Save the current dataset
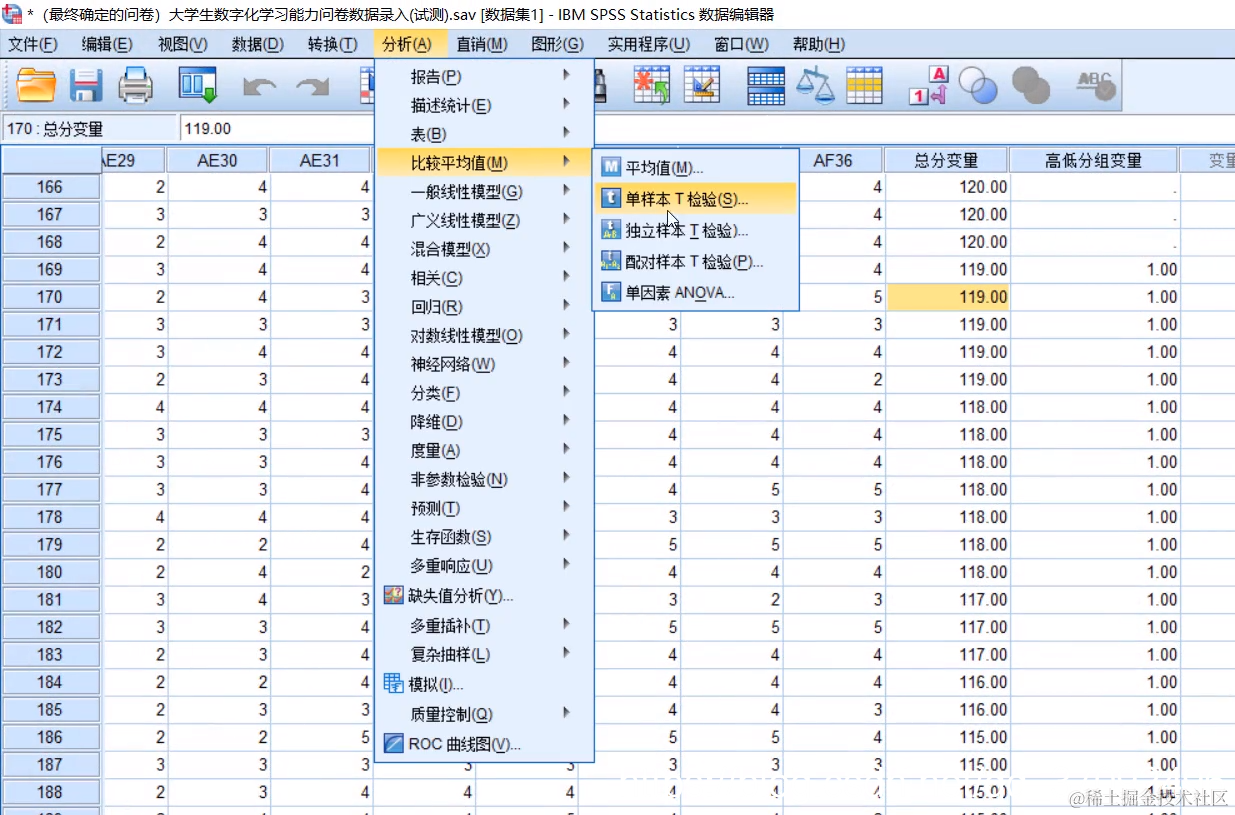This screenshot has height=815, width=1235. pyautogui.click(x=86, y=85)
